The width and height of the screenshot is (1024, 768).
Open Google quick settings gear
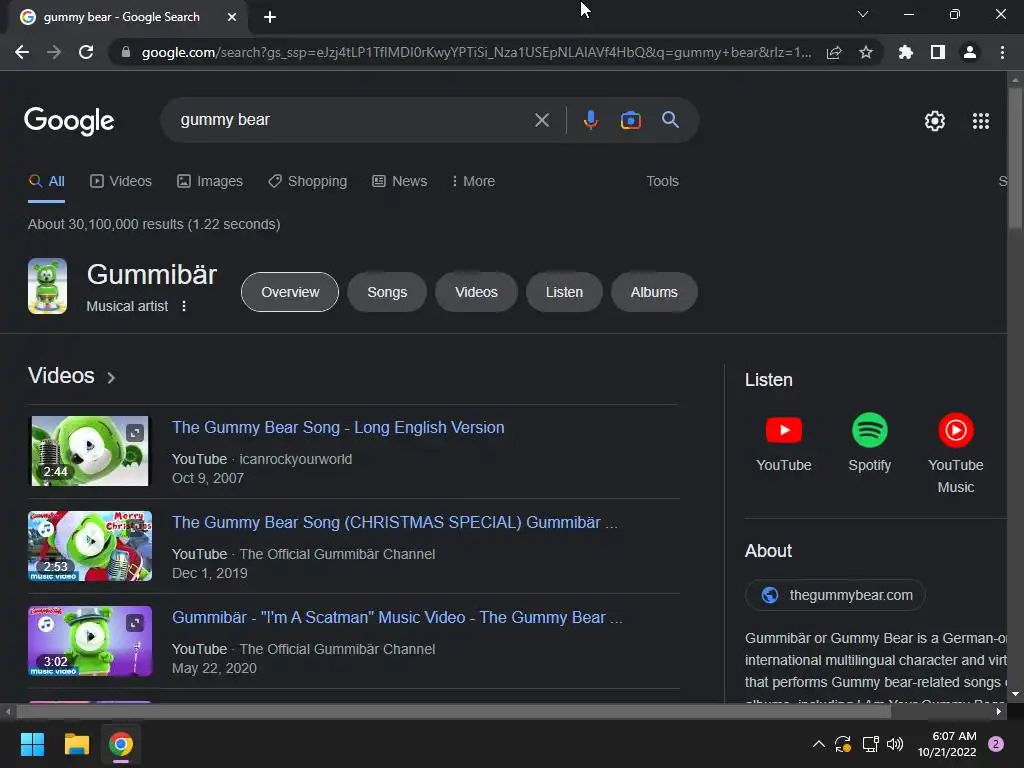click(935, 121)
